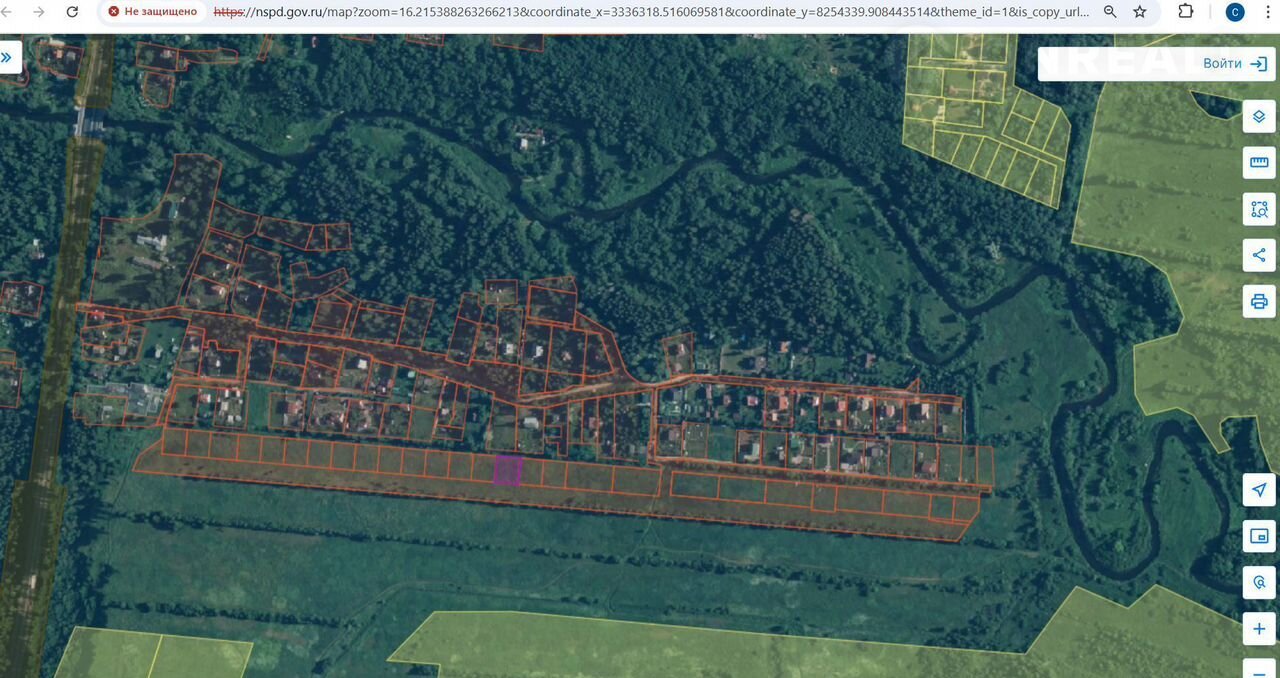Open the browser zoom magnifier icon
Image resolution: width=1280 pixels, height=678 pixels.
coord(1110,12)
